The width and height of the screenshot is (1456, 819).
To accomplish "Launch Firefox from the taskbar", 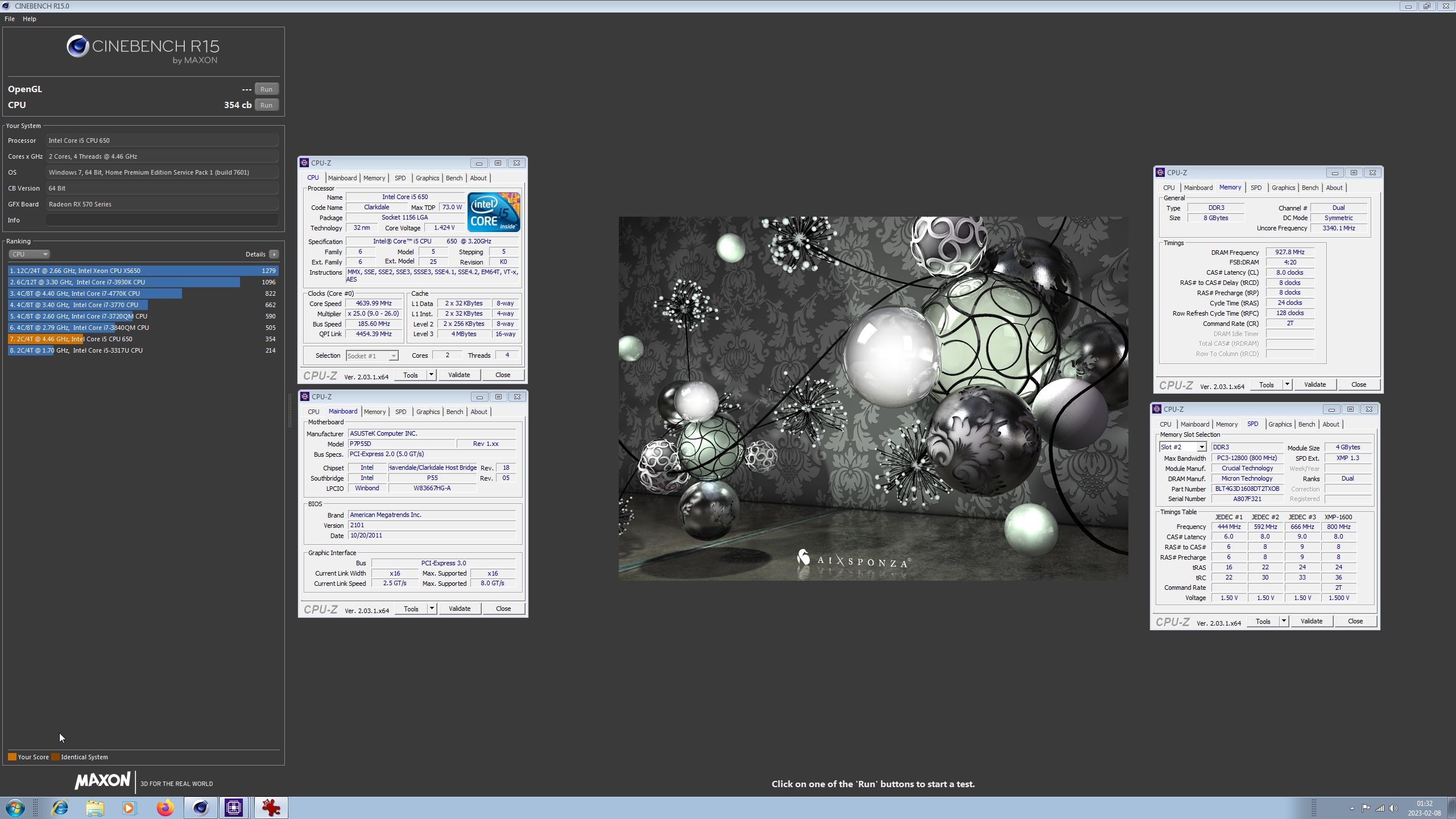I will [165, 808].
